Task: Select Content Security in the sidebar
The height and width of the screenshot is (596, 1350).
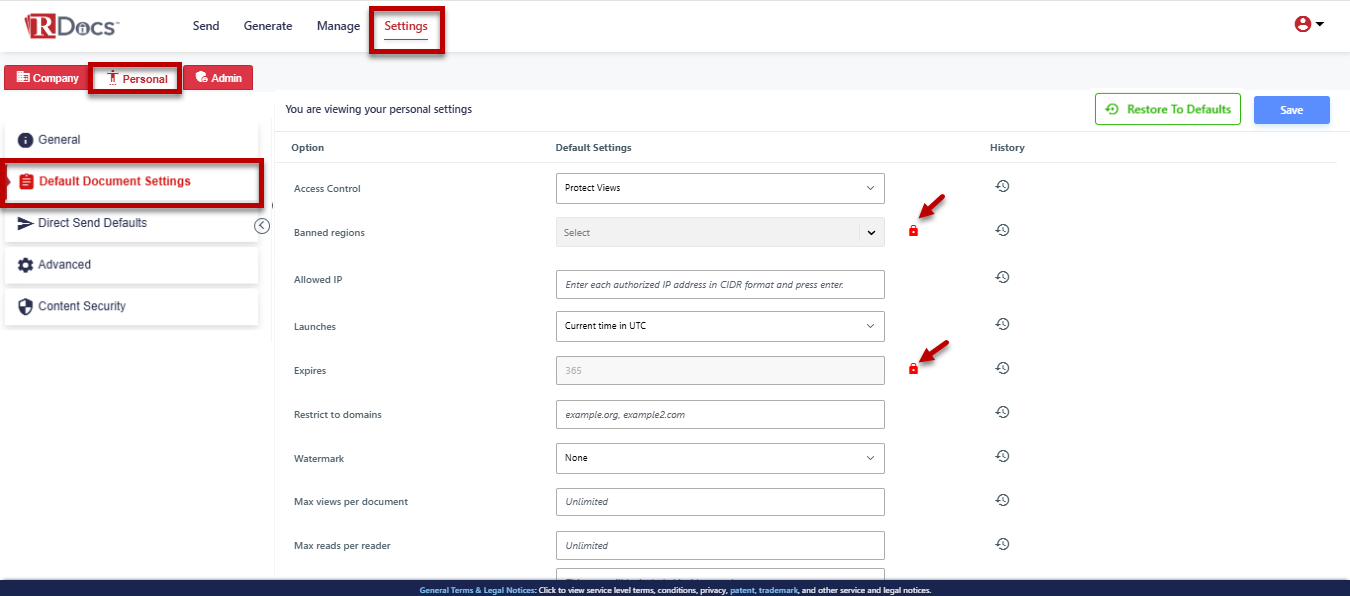Action: pyautogui.click(x=82, y=306)
